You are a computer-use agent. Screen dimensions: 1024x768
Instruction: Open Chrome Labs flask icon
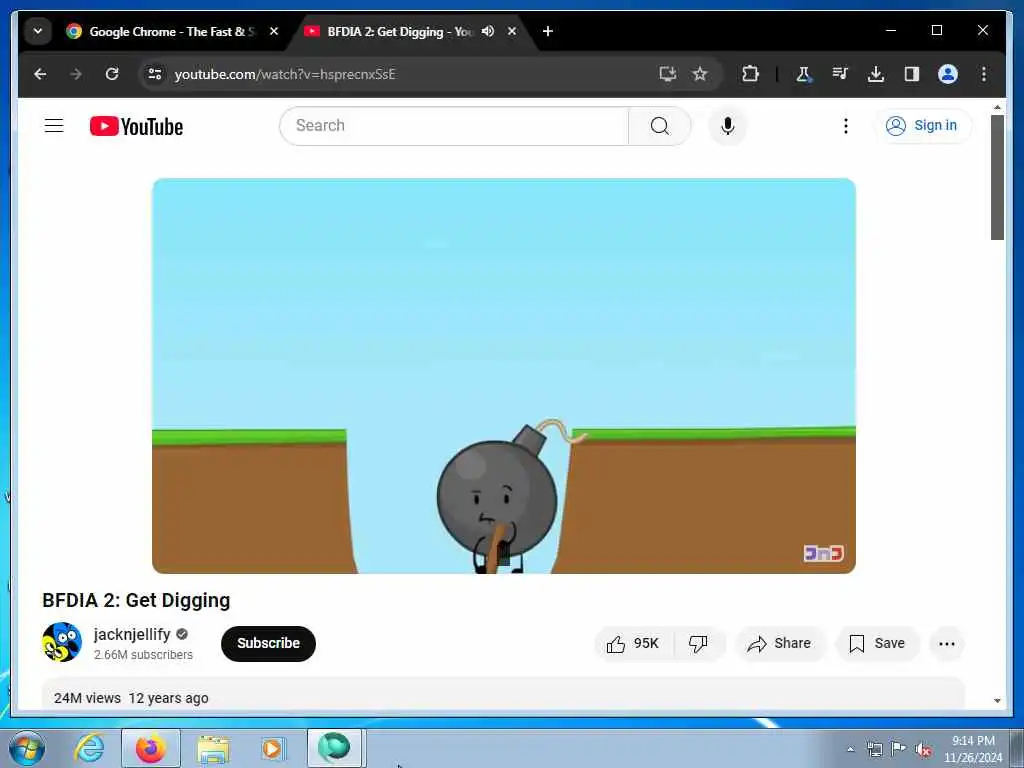(804, 74)
